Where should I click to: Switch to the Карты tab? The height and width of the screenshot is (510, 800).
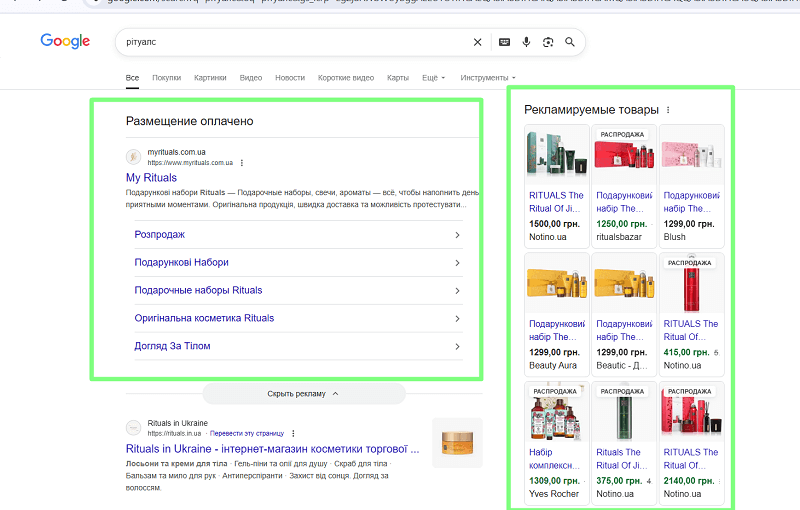[397, 78]
